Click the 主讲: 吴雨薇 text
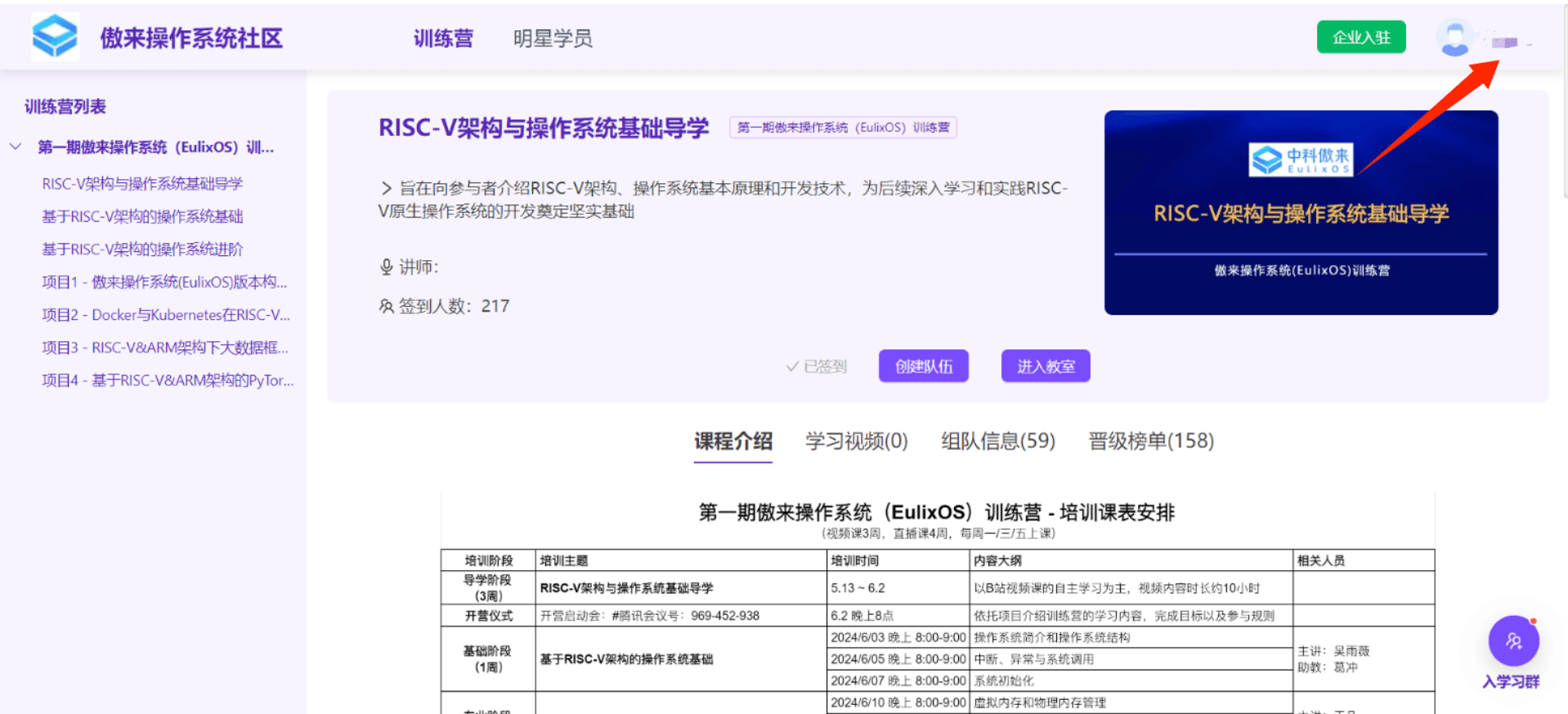Image resolution: width=1568 pixels, height=714 pixels. 1333,651
